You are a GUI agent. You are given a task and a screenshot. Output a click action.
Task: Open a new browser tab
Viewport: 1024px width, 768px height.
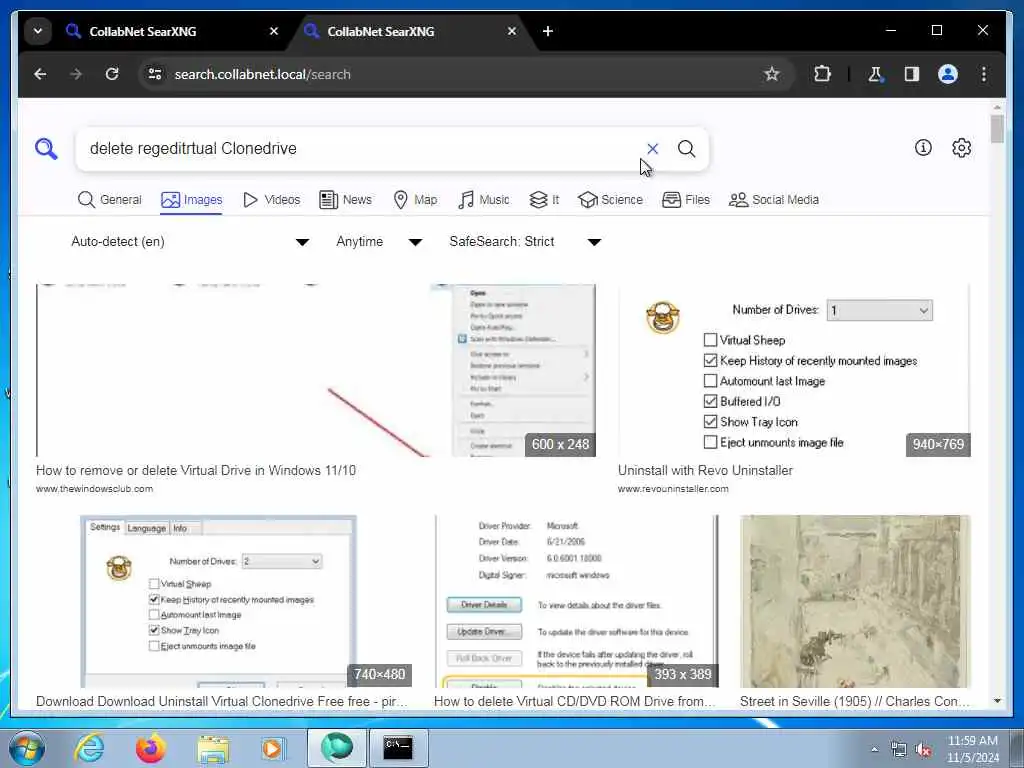click(548, 31)
